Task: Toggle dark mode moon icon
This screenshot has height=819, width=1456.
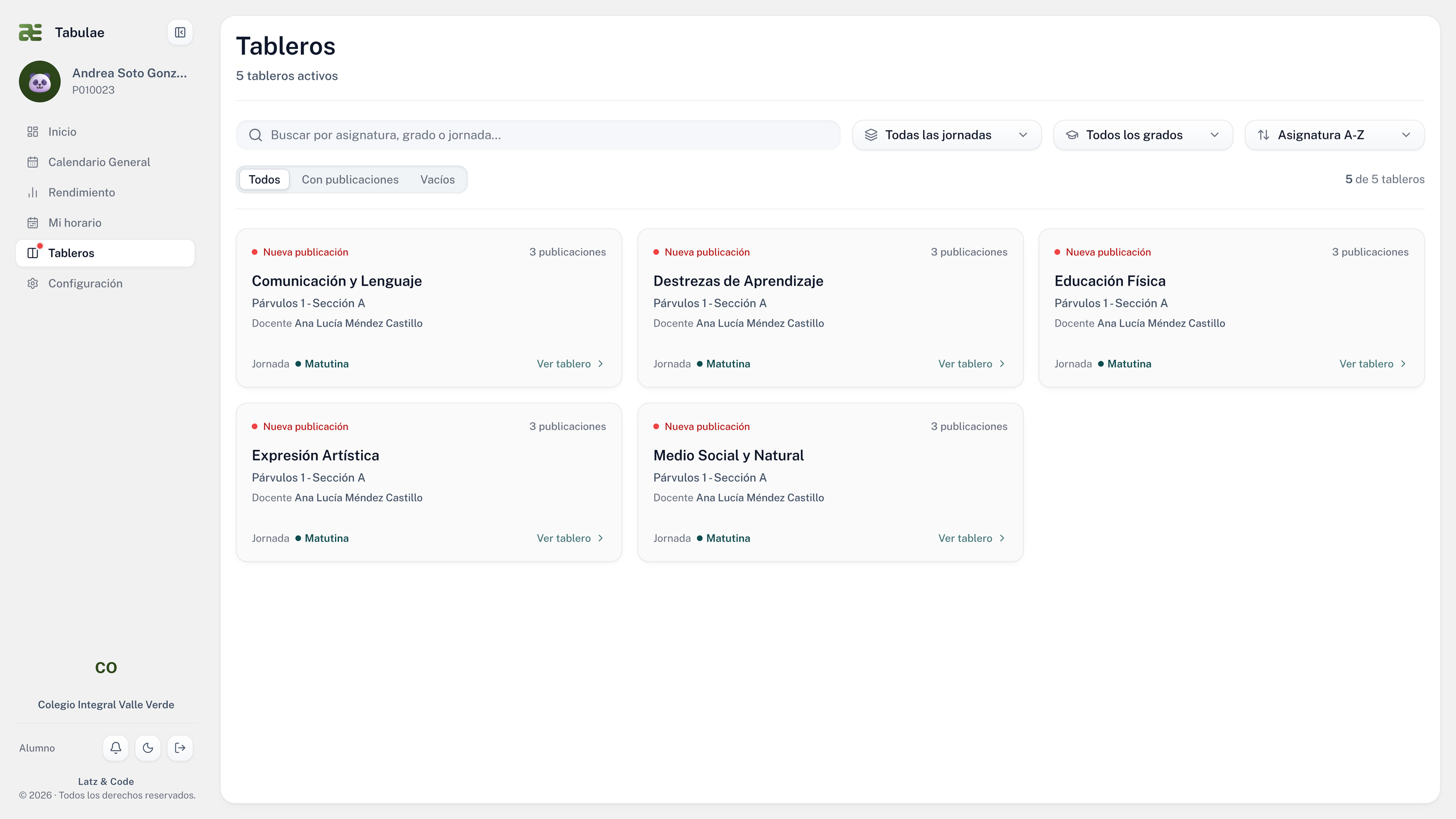Action: coord(148,748)
